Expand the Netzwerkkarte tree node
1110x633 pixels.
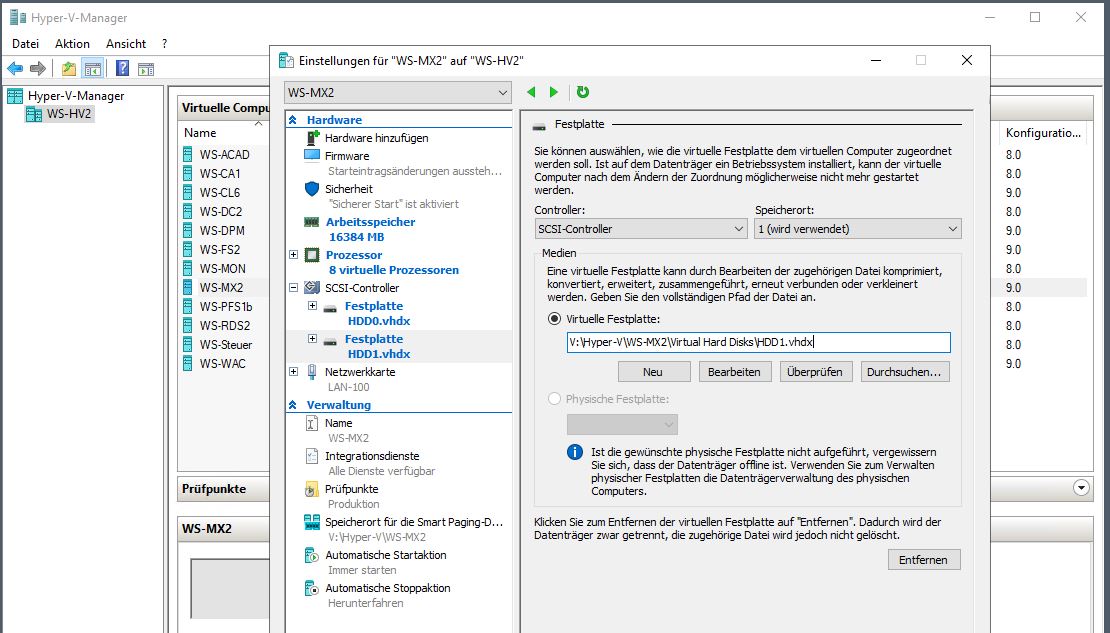[294, 372]
